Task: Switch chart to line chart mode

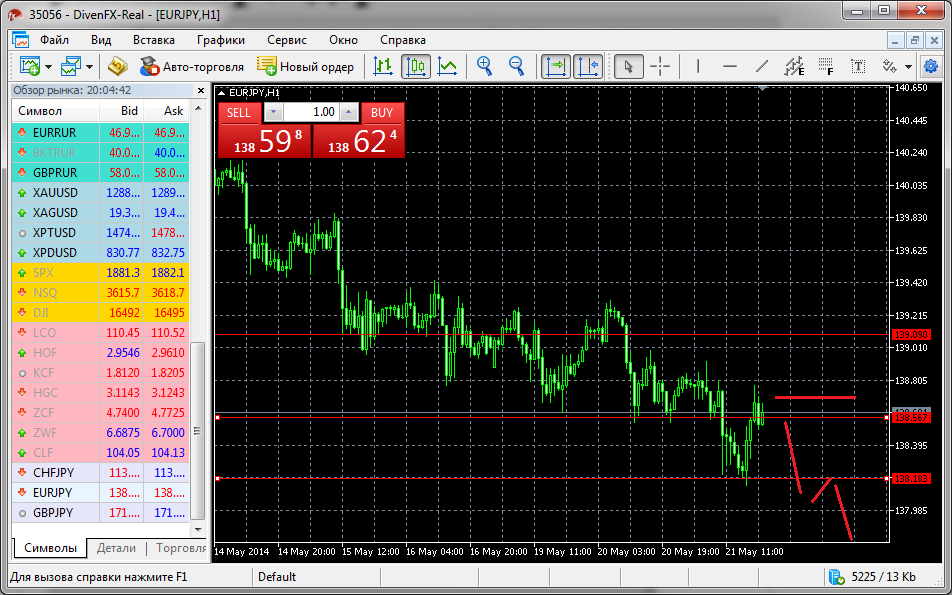Action: (448, 66)
